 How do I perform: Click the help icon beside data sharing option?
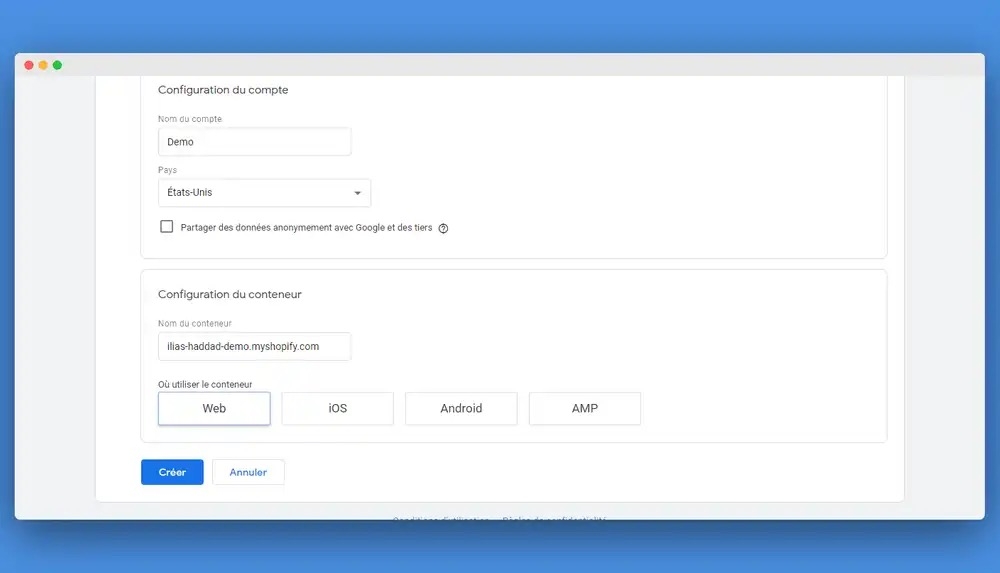pos(443,228)
